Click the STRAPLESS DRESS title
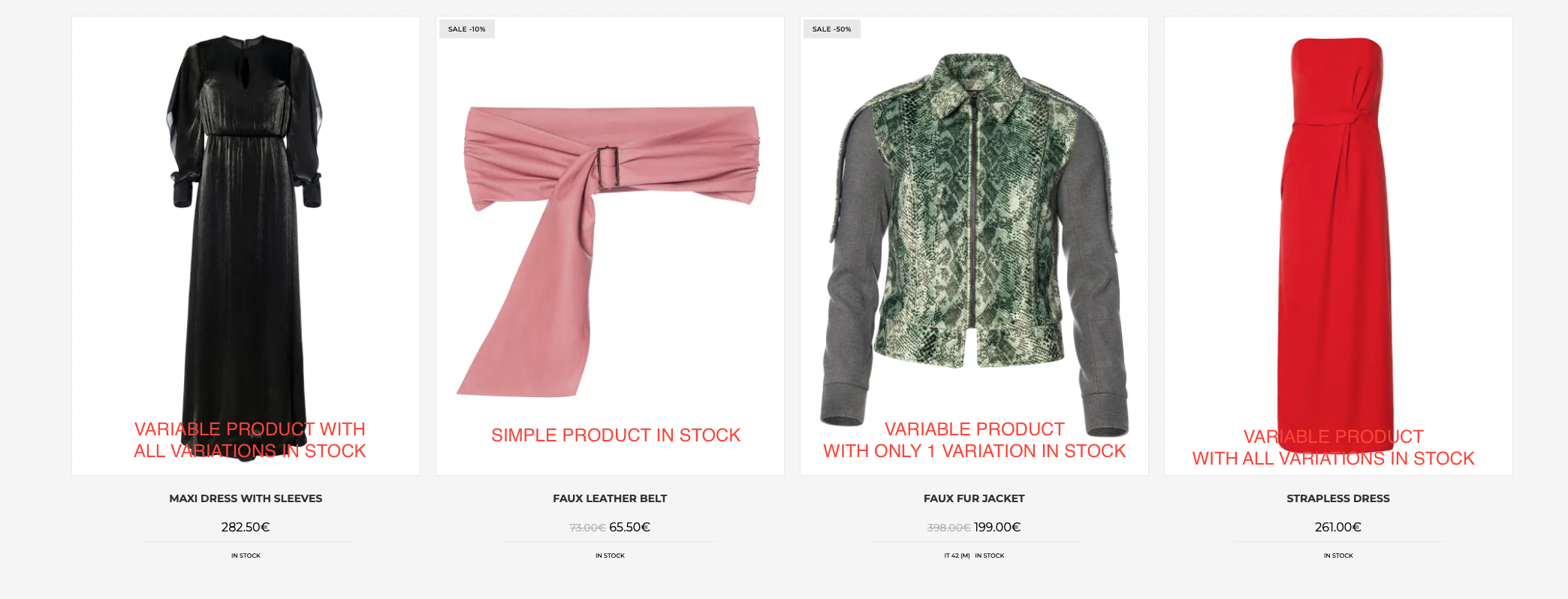 pyautogui.click(x=1338, y=498)
